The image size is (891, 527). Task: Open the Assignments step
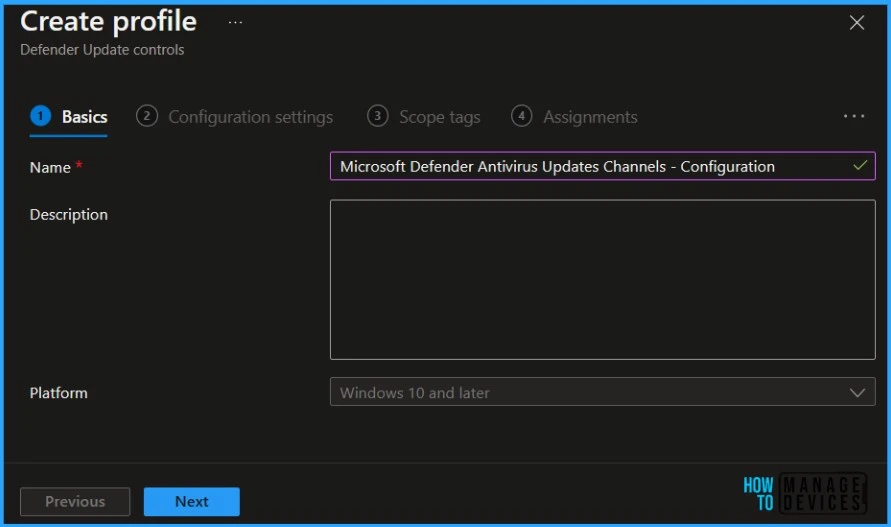(574, 117)
